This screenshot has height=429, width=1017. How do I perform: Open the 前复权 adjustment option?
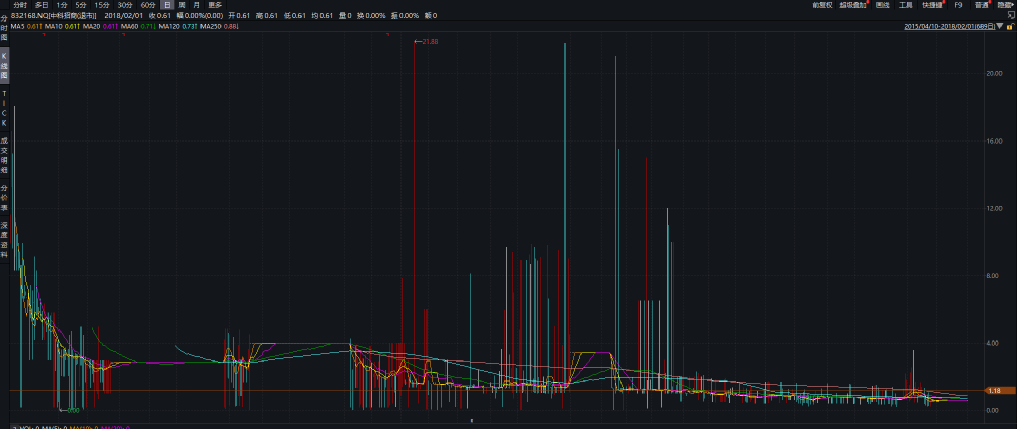[x=823, y=5]
